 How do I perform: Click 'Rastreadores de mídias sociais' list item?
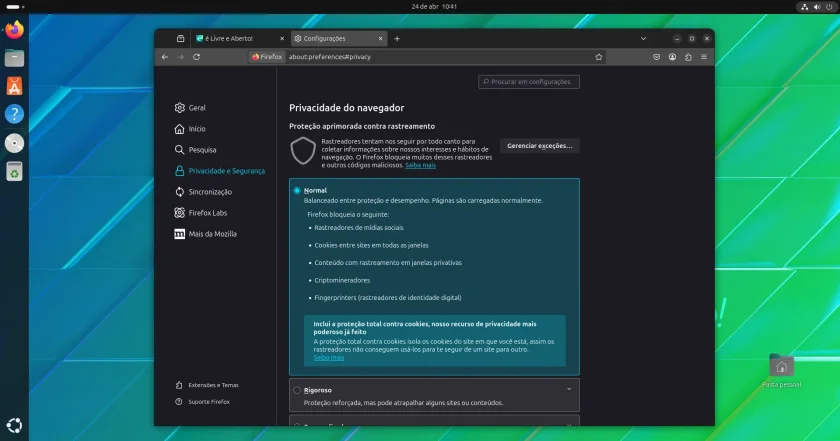358,228
